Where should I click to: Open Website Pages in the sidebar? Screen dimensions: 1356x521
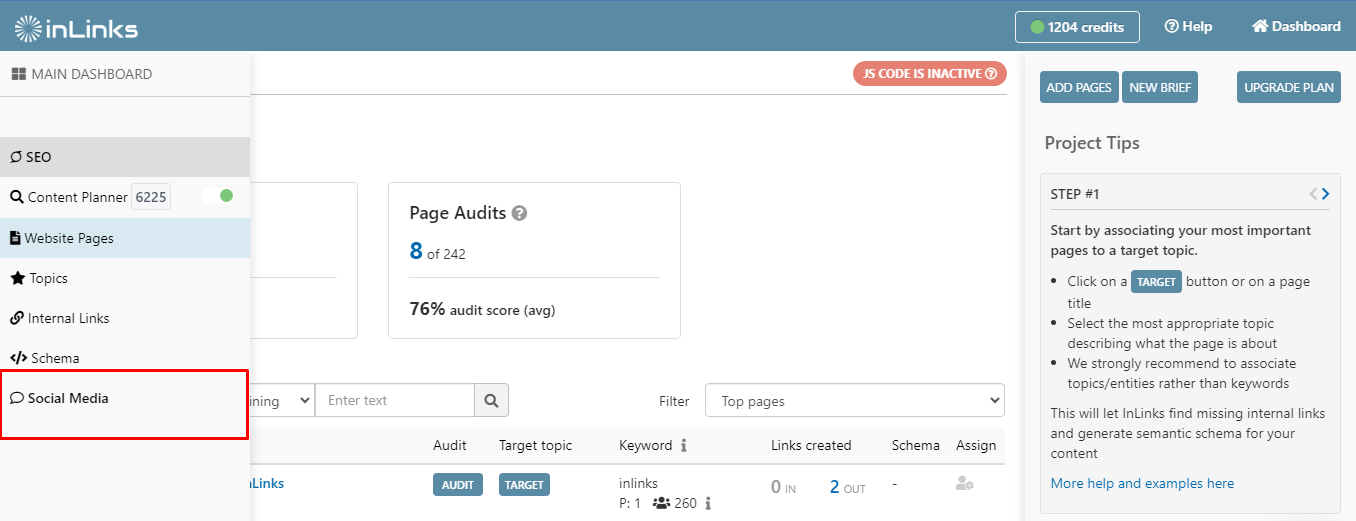coord(125,238)
